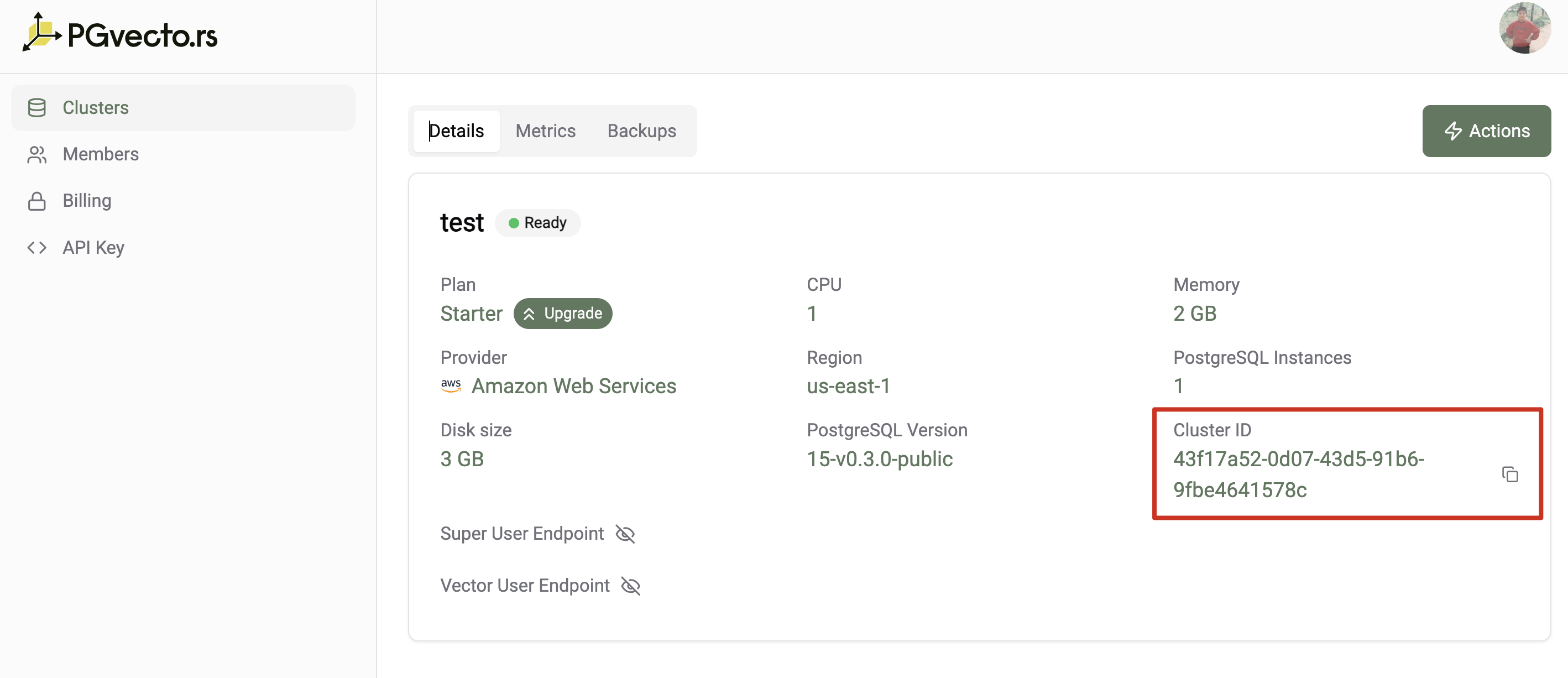This screenshot has height=678, width=1568.
Task: Switch to the Metrics tab
Action: (545, 131)
